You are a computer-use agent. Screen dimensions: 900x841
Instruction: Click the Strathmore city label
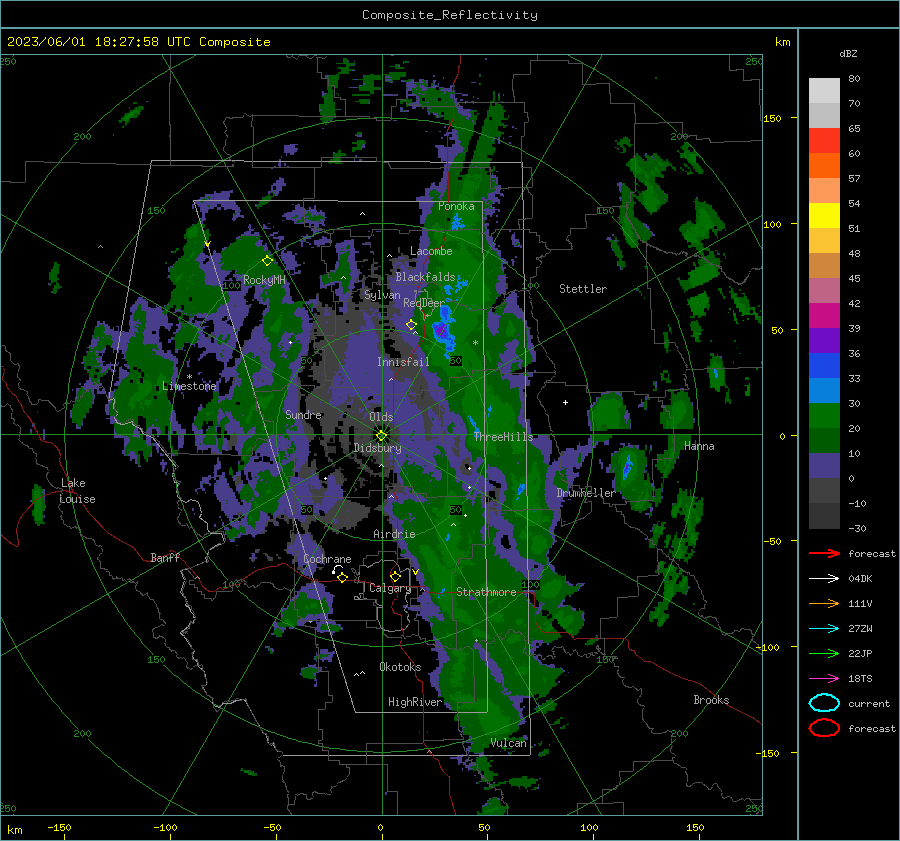click(x=486, y=592)
